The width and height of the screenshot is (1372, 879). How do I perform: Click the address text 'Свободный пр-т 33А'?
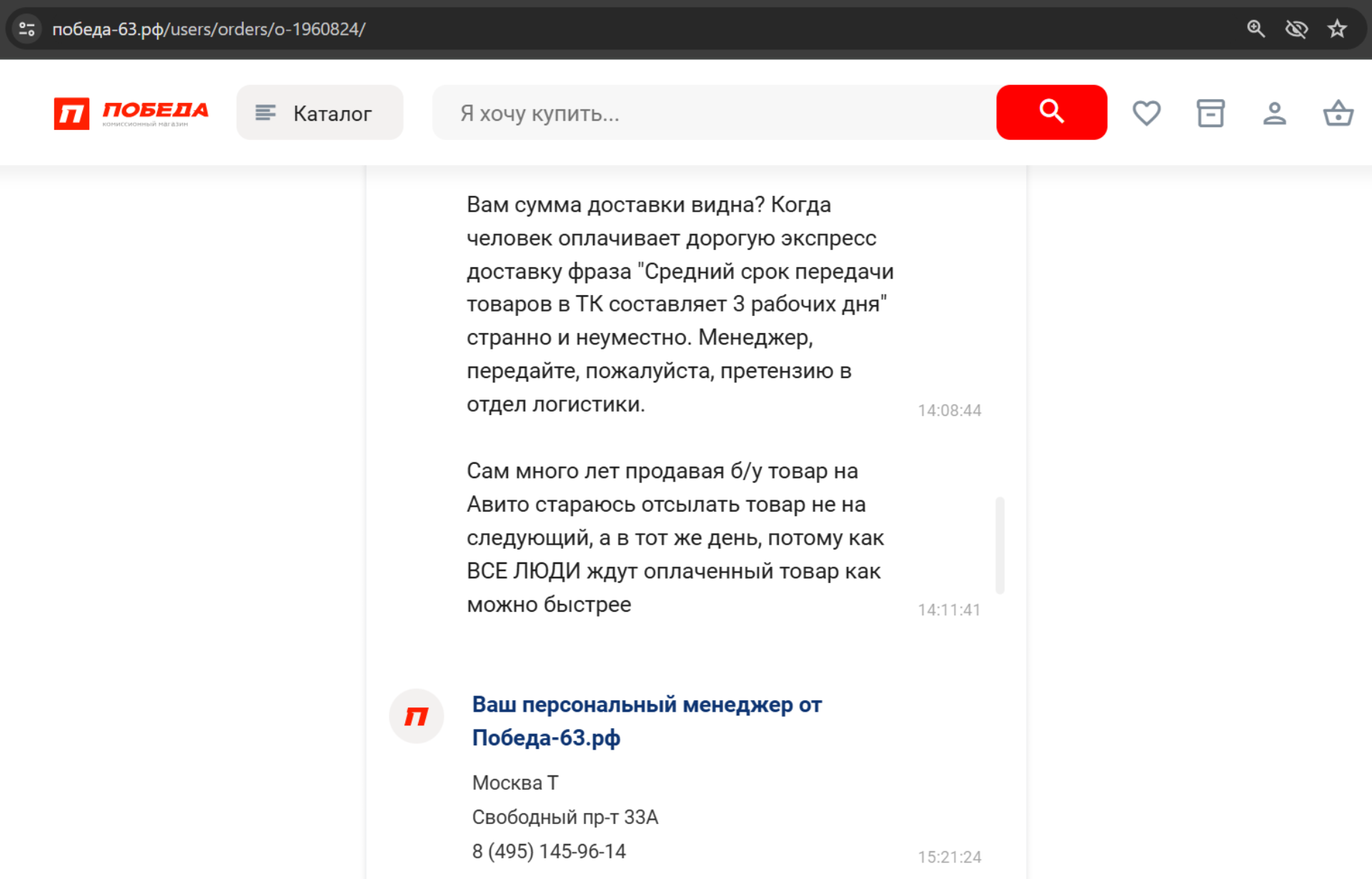tap(565, 817)
